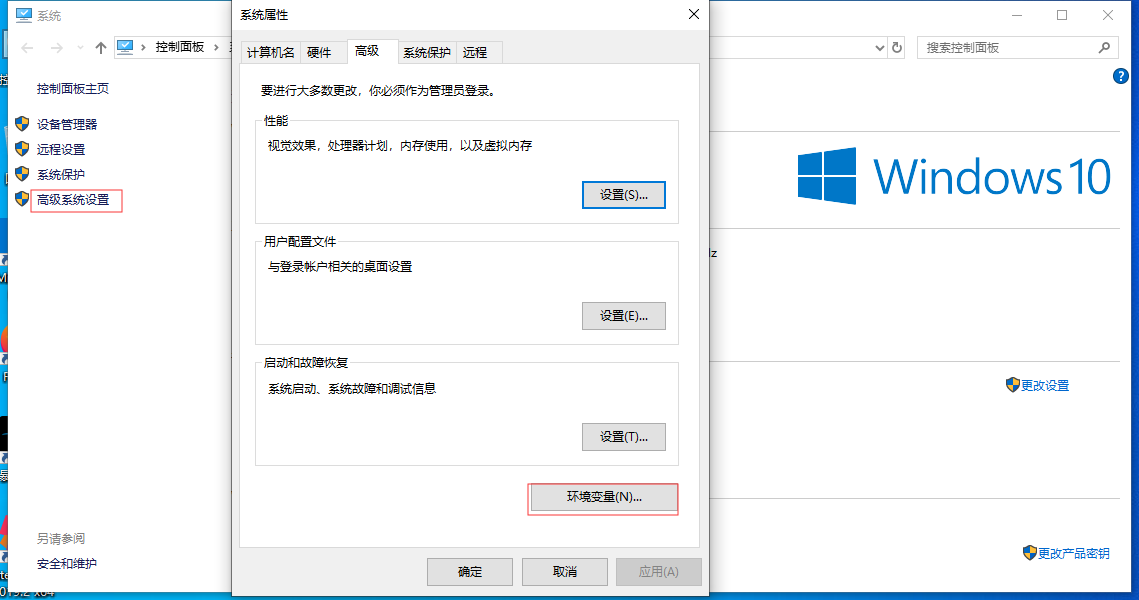Image resolution: width=1139 pixels, height=600 pixels.
Task: Open 远程设置 link in sidebar
Action: [x=61, y=150]
